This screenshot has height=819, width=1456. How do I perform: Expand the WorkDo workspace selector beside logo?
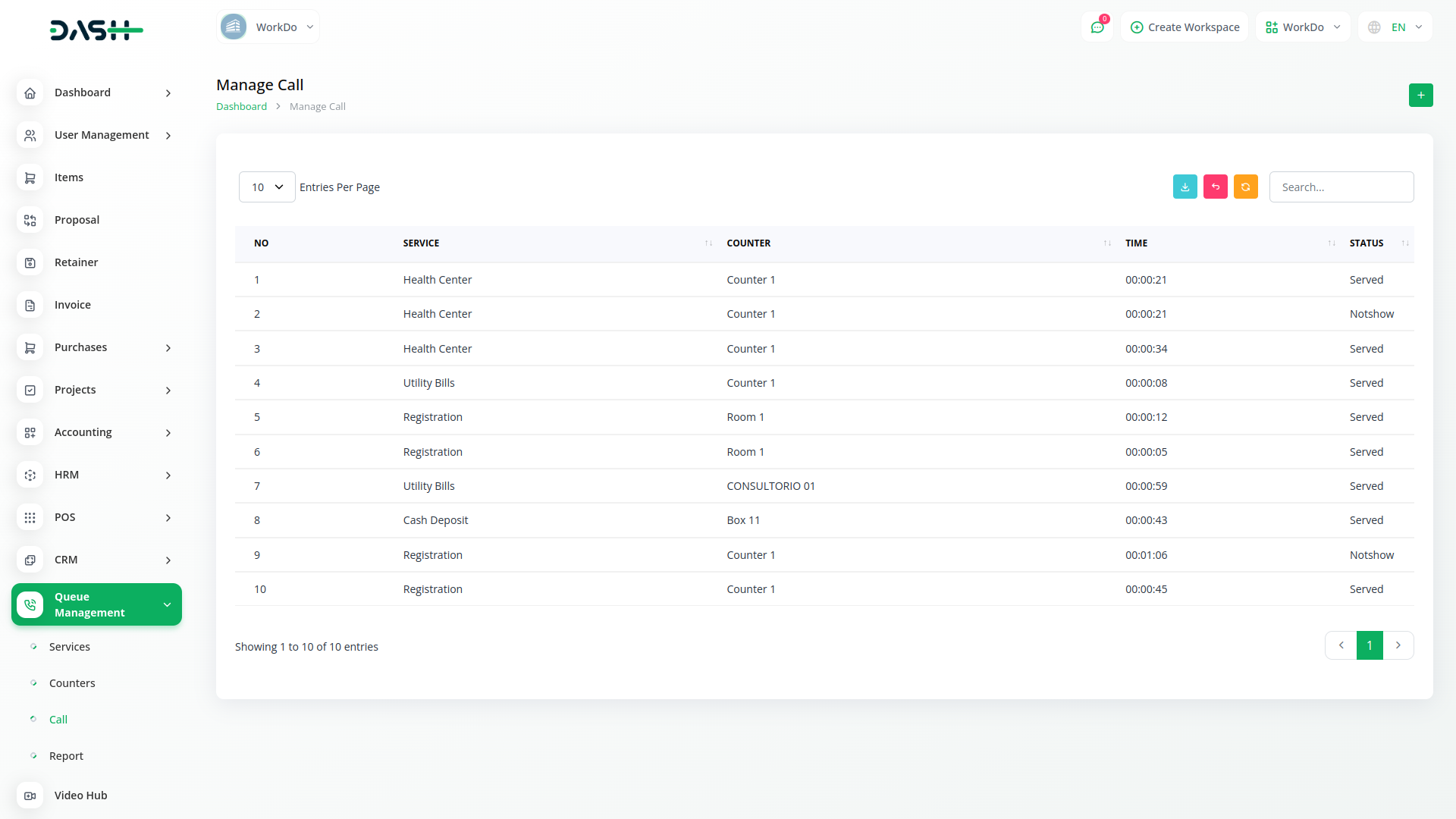[268, 27]
